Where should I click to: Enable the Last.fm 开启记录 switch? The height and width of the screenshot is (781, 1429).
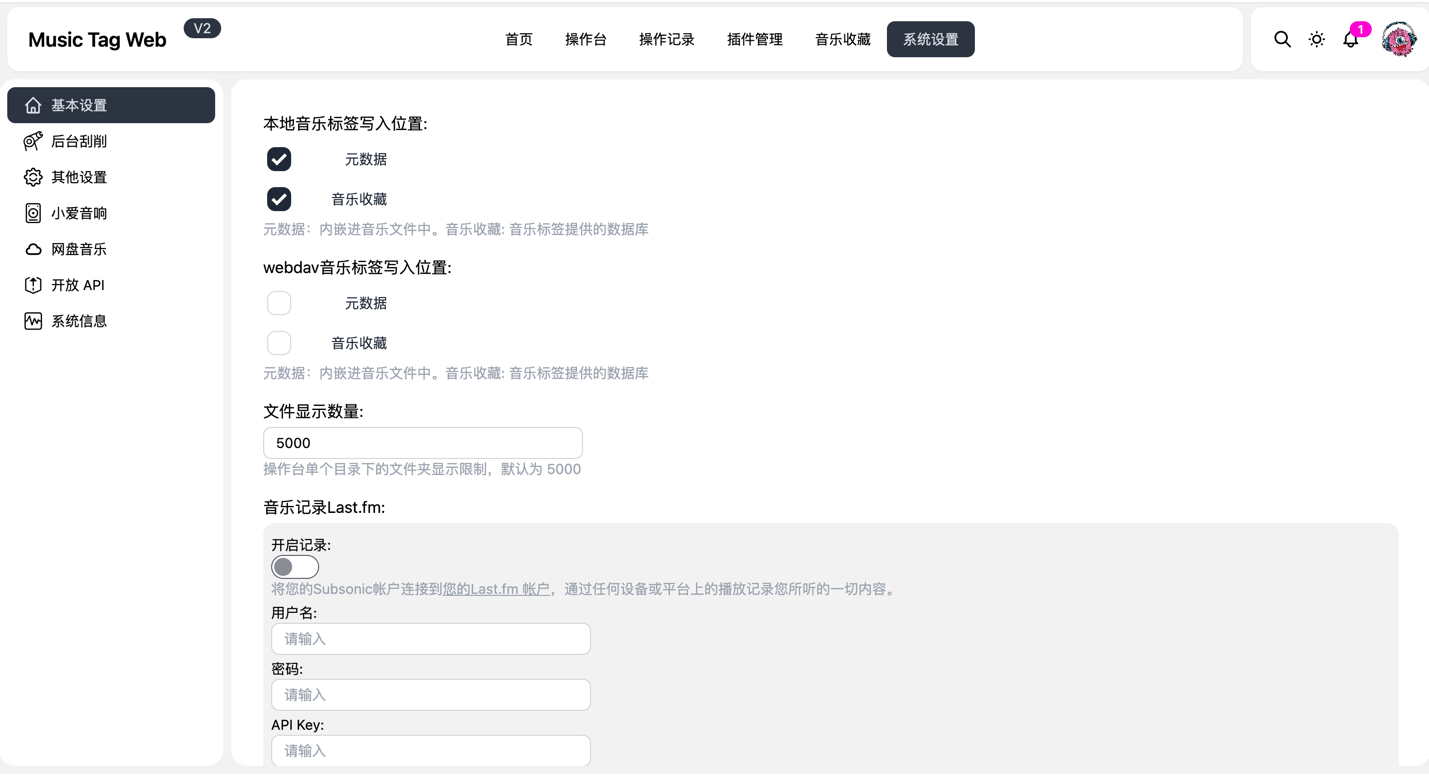294,566
